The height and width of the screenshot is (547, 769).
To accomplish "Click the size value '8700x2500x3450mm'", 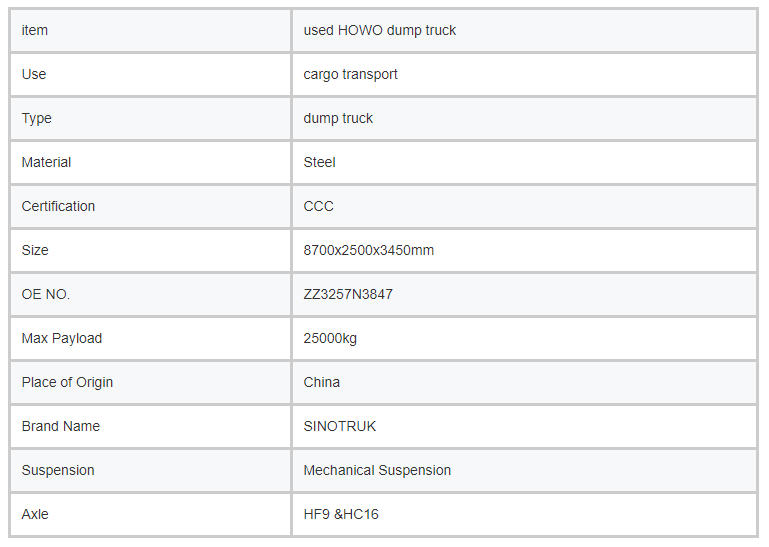I will (369, 250).
